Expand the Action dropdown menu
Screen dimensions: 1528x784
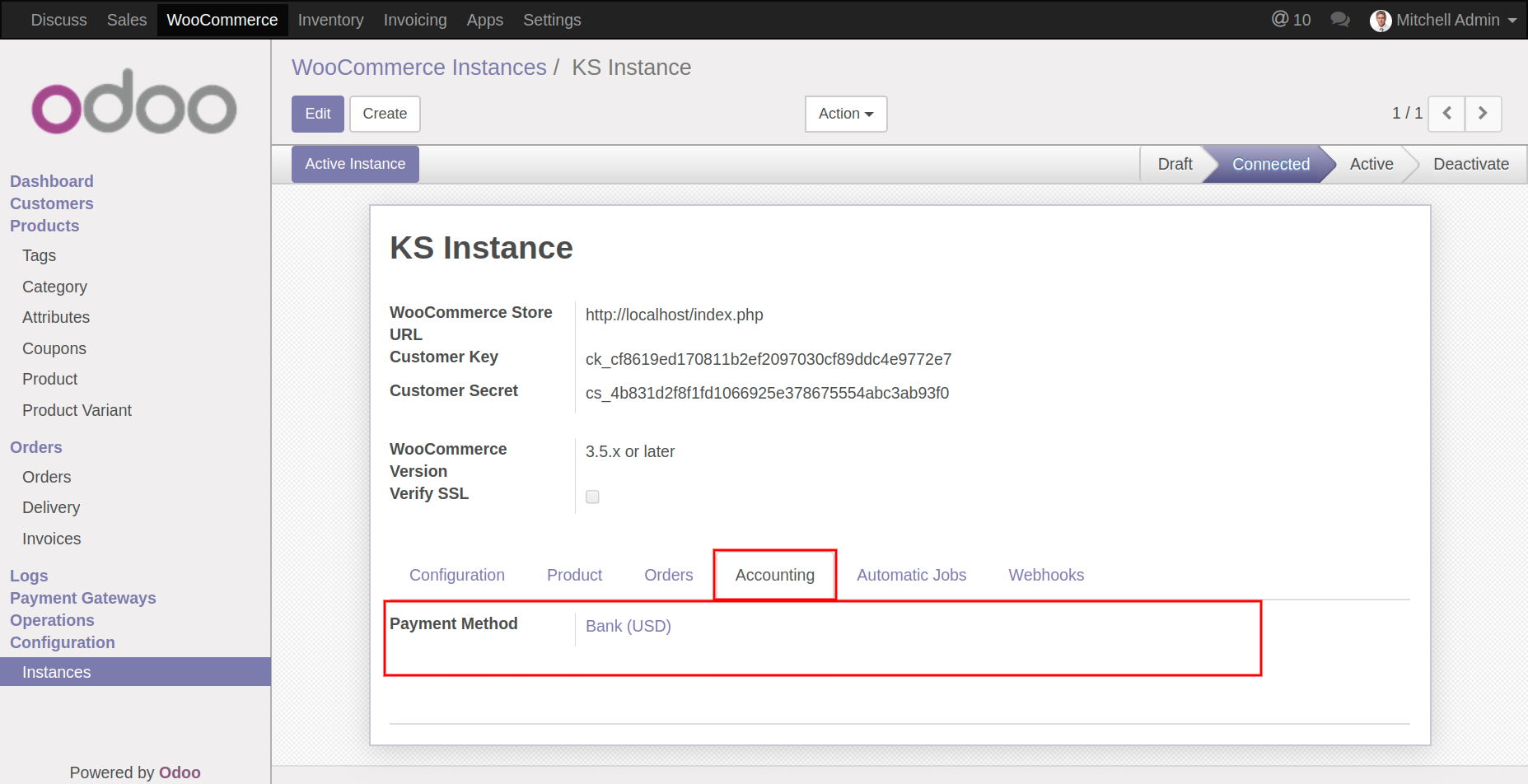[846, 114]
